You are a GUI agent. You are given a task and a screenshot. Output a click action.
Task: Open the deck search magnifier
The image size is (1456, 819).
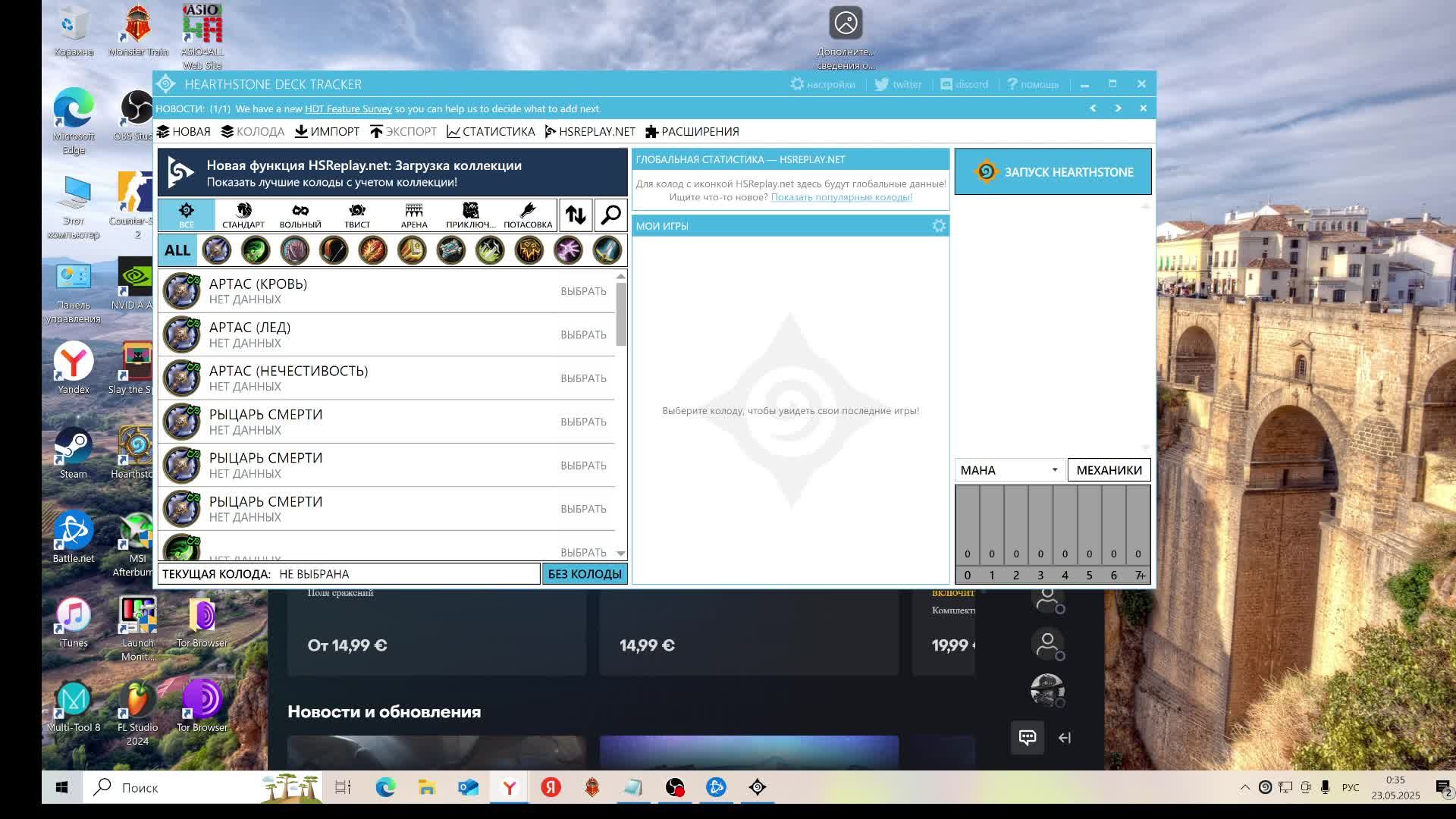610,215
